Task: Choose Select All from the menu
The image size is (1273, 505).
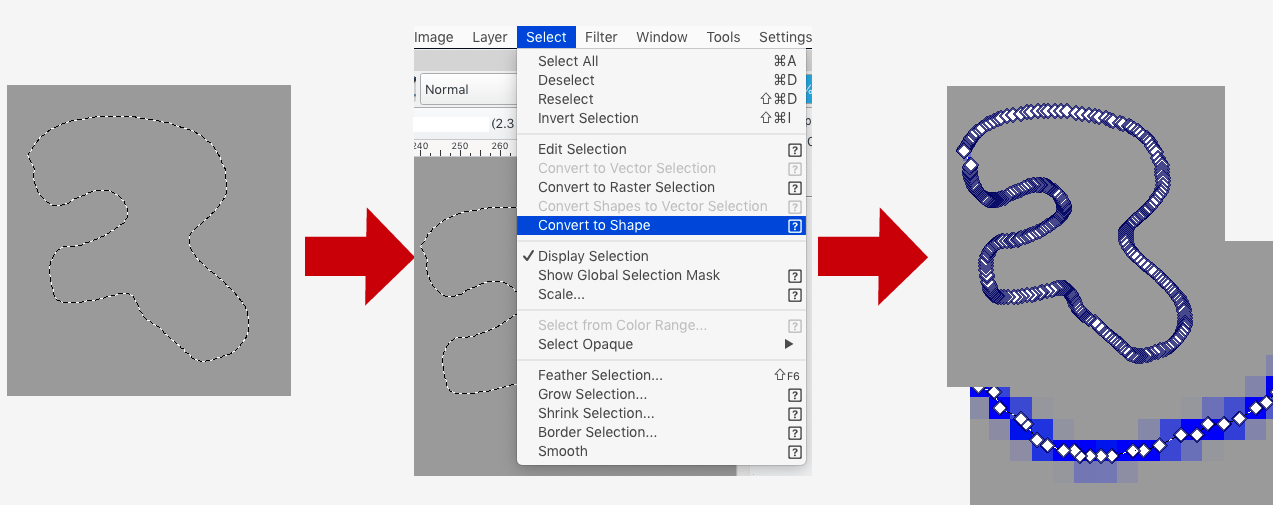Action: click(x=568, y=61)
